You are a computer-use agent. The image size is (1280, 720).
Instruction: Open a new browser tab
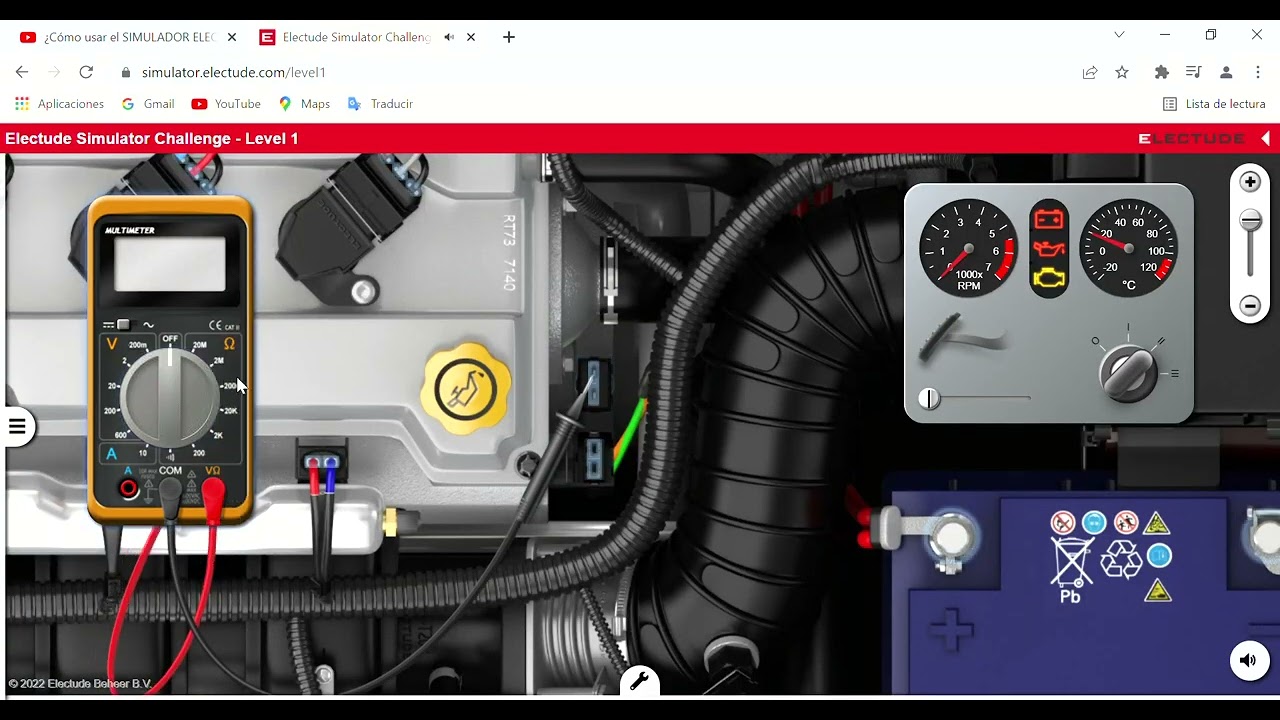509,37
